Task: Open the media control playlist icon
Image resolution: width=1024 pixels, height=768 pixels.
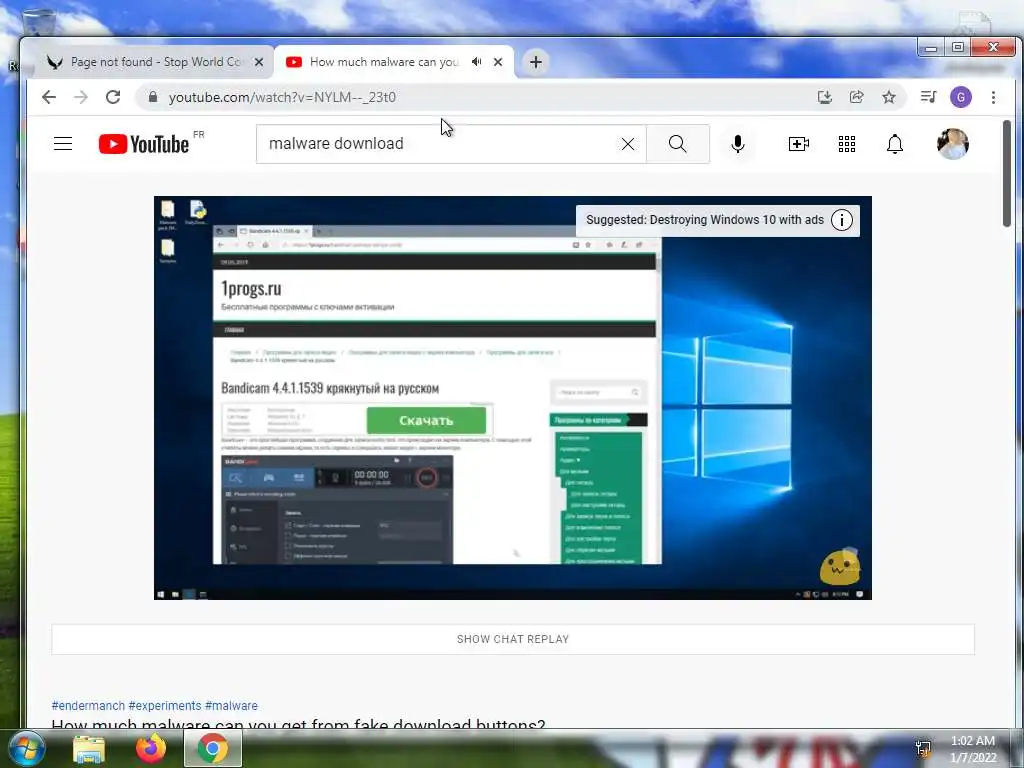Action: 928,97
